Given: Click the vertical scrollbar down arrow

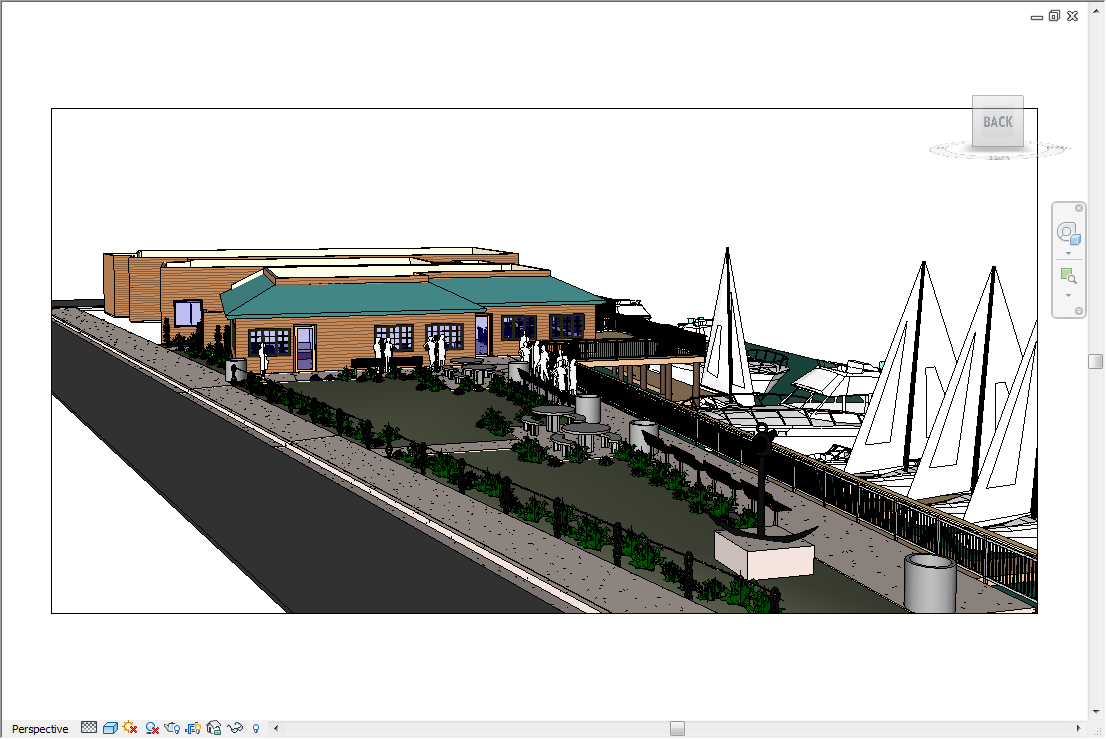Looking at the screenshot, I should (x=1096, y=712).
